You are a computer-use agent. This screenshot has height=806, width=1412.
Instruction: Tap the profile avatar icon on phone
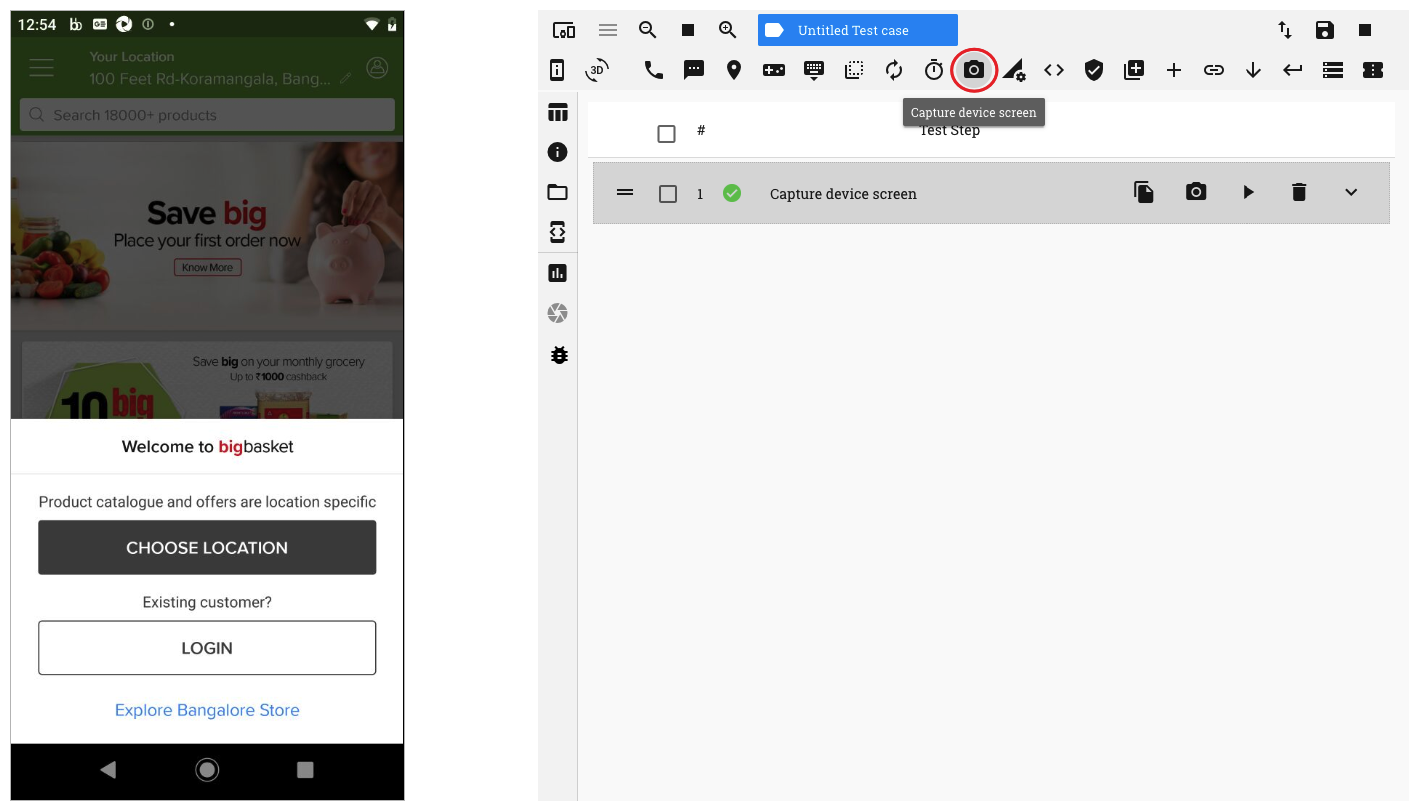pyautogui.click(x=377, y=68)
